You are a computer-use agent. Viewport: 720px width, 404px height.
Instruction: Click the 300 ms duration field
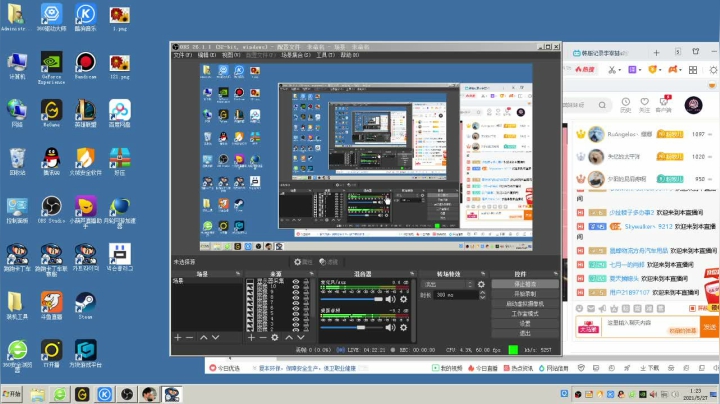coord(456,295)
